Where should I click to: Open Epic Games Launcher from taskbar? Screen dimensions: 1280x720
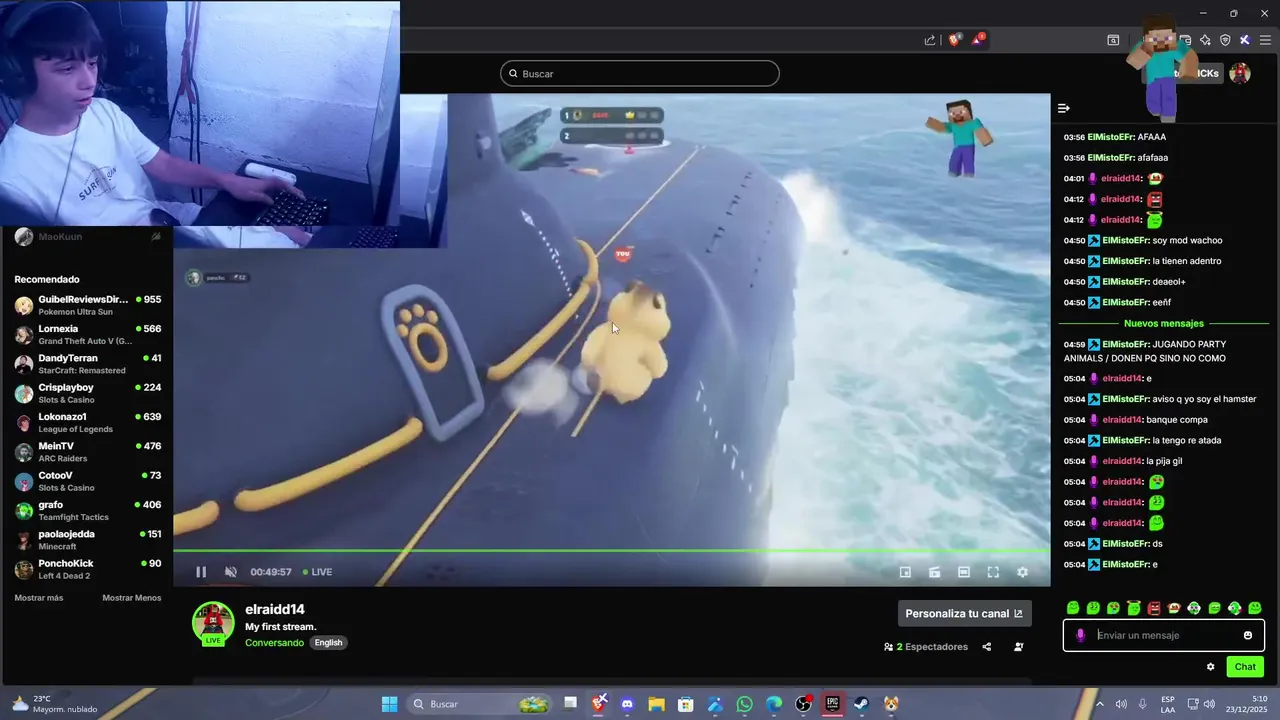[832, 704]
